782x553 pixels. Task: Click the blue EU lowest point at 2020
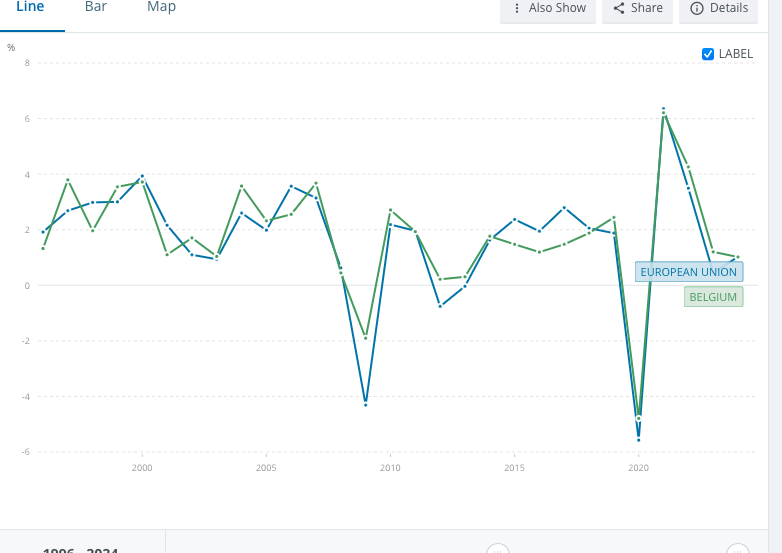[639, 440]
